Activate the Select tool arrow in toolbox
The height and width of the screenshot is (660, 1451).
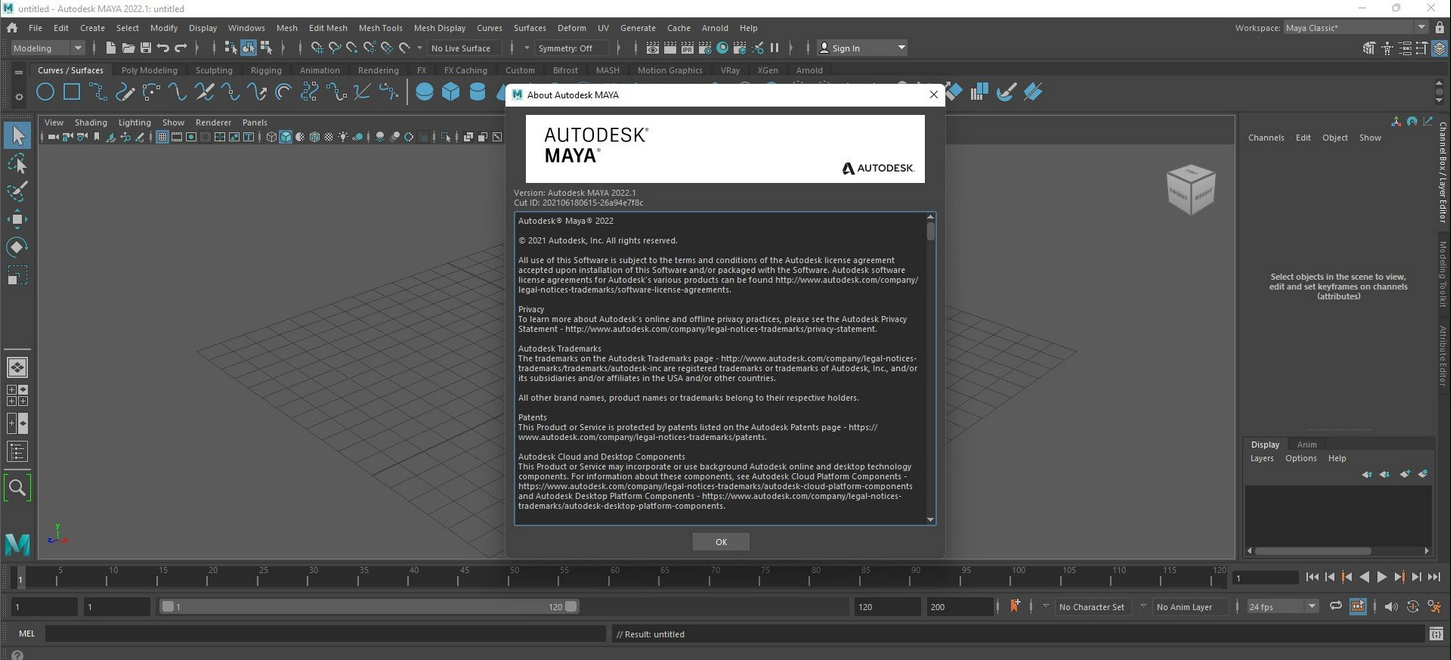17,135
